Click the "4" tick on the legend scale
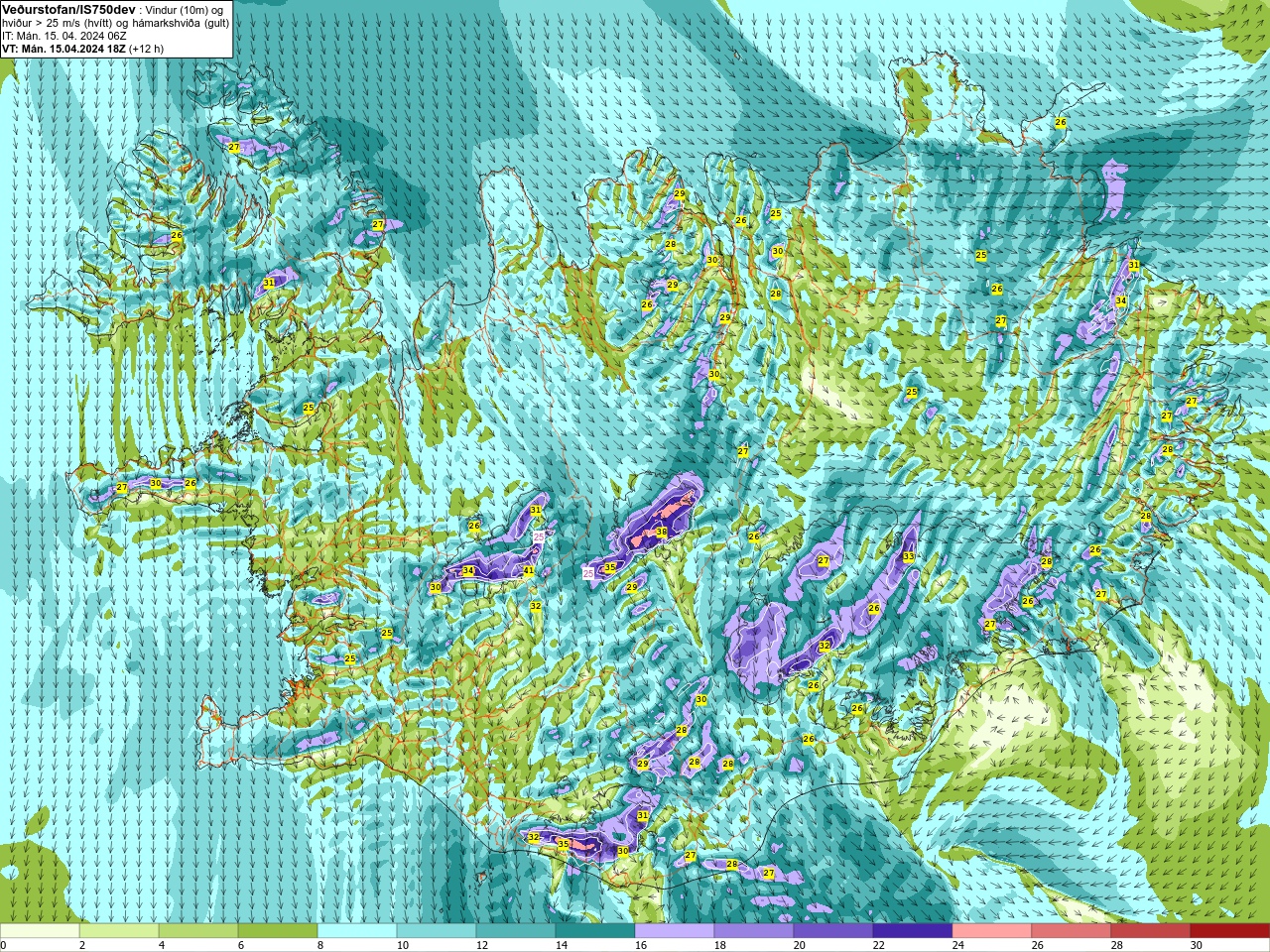Viewport: 1270px width, 952px height. point(162,945)
